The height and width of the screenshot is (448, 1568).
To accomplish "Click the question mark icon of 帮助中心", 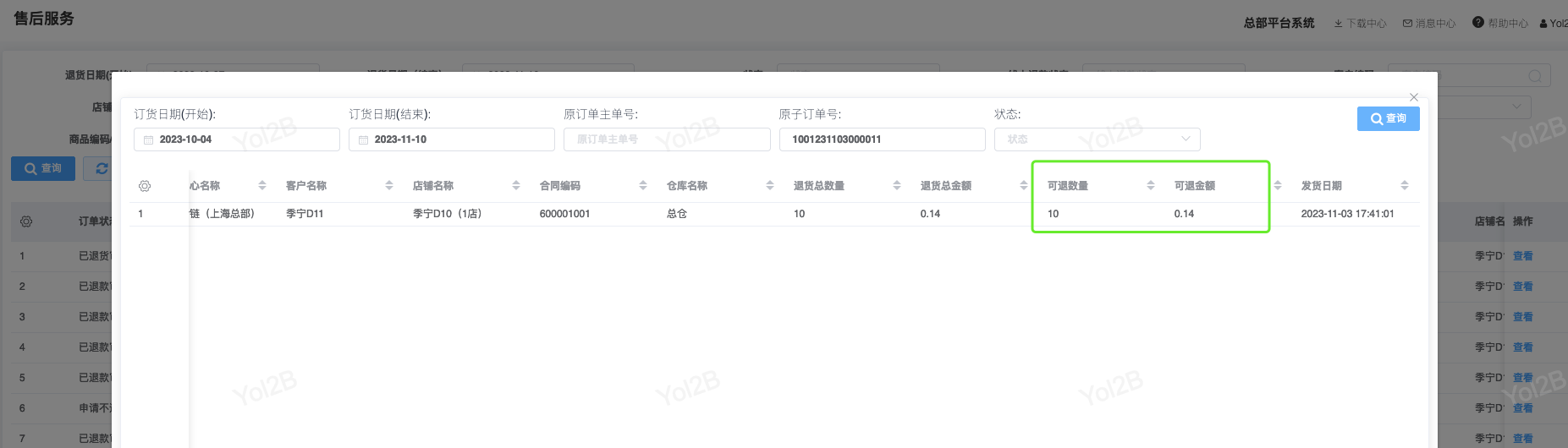I will [x=1478, y=23].
